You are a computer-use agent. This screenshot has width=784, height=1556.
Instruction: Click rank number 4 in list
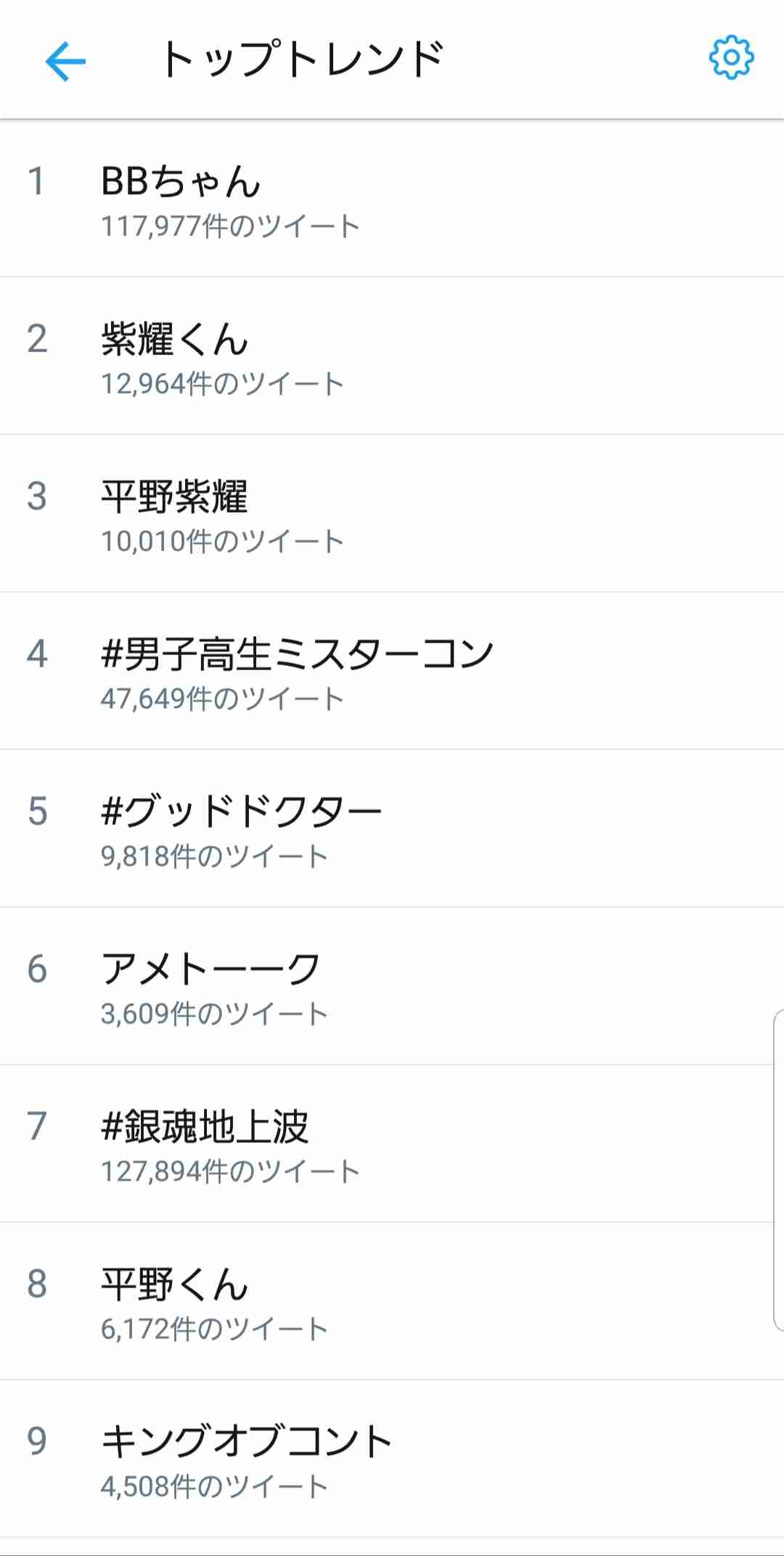coord(37,653)
